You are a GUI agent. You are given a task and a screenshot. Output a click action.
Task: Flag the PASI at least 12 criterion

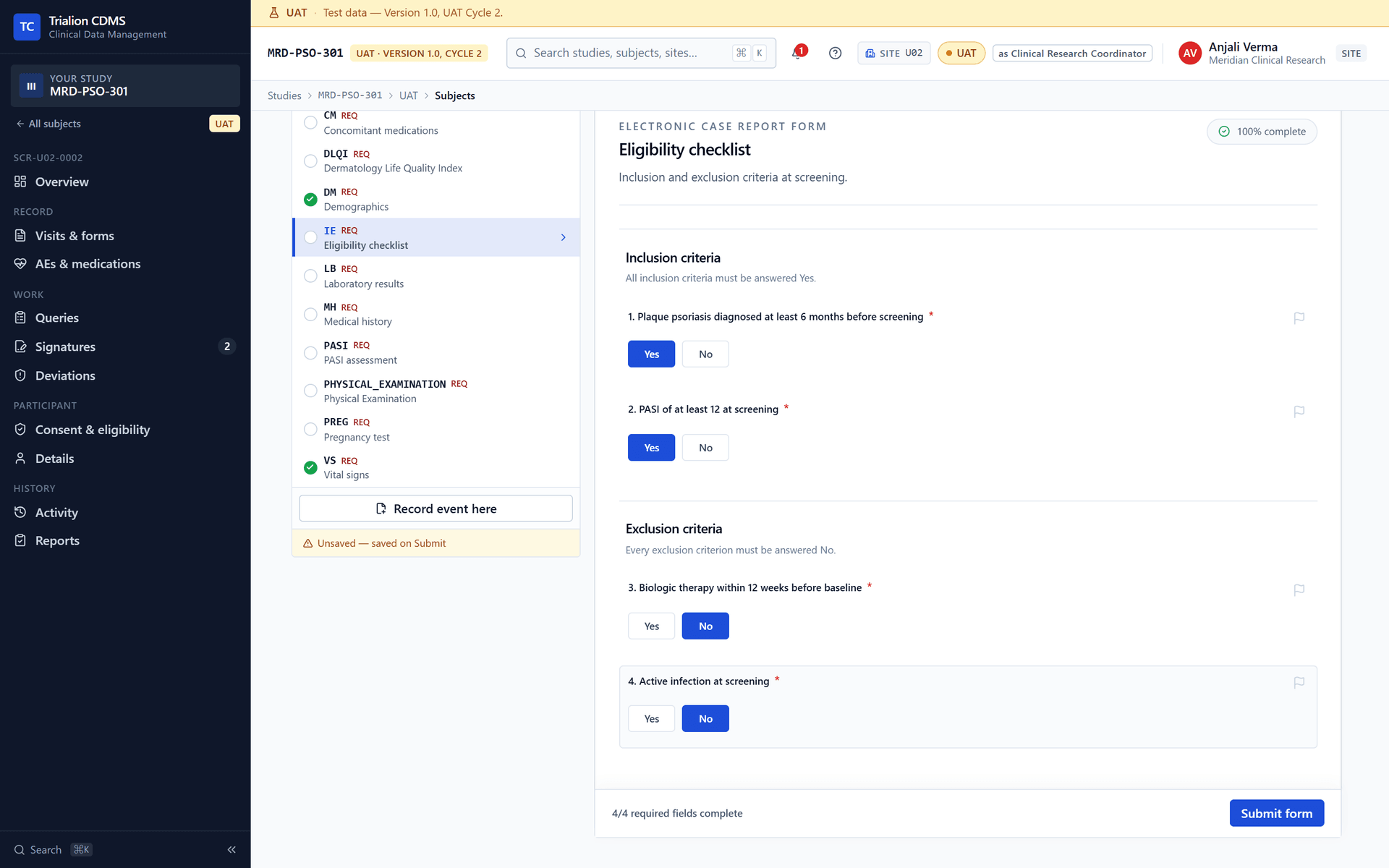pos(1299,411)
